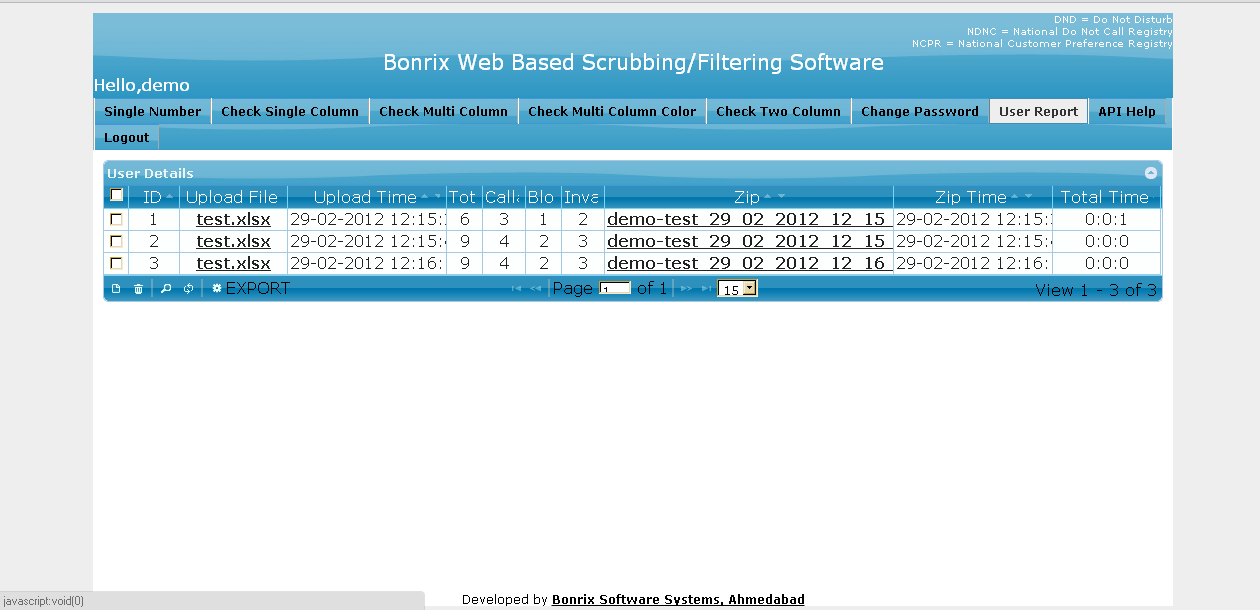Viewport: 1260px width, 610px height.
Task: Check the checkbox for row ID 1
Action: tap(116, 219)
